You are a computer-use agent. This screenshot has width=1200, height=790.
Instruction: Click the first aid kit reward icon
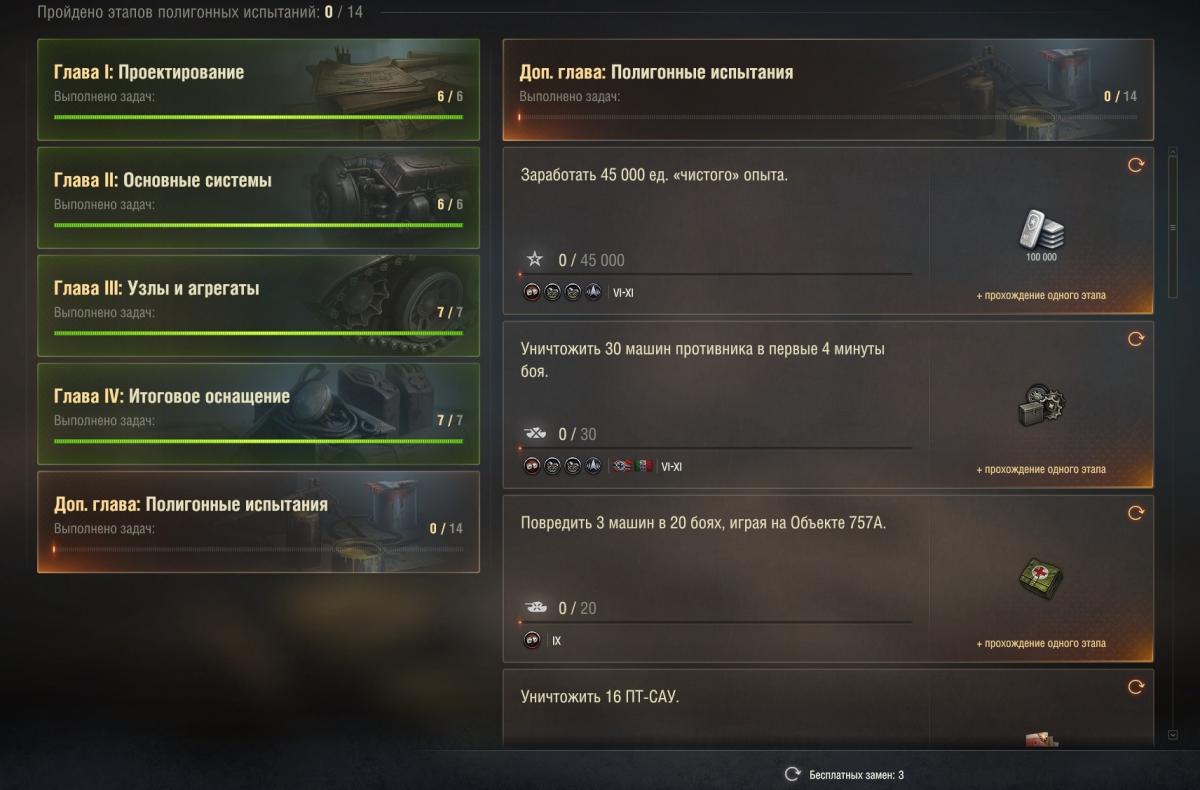pos(1041,579)
